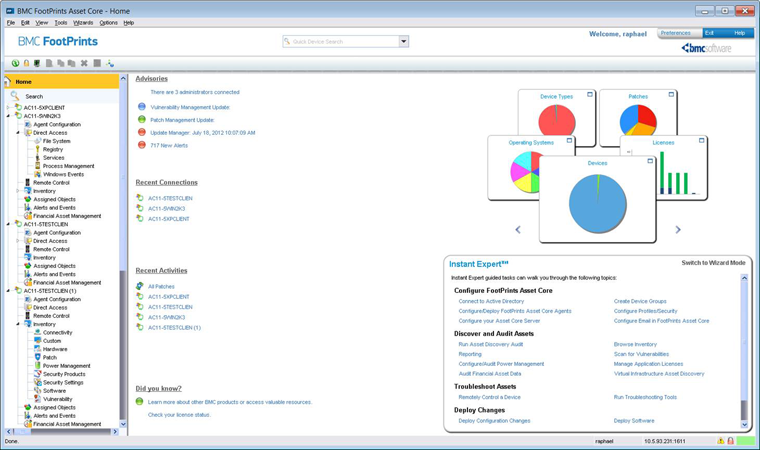The height and width of the screenshot is (450, 760).
Task: Open Power Management inventory node
Action: [66, 366]
